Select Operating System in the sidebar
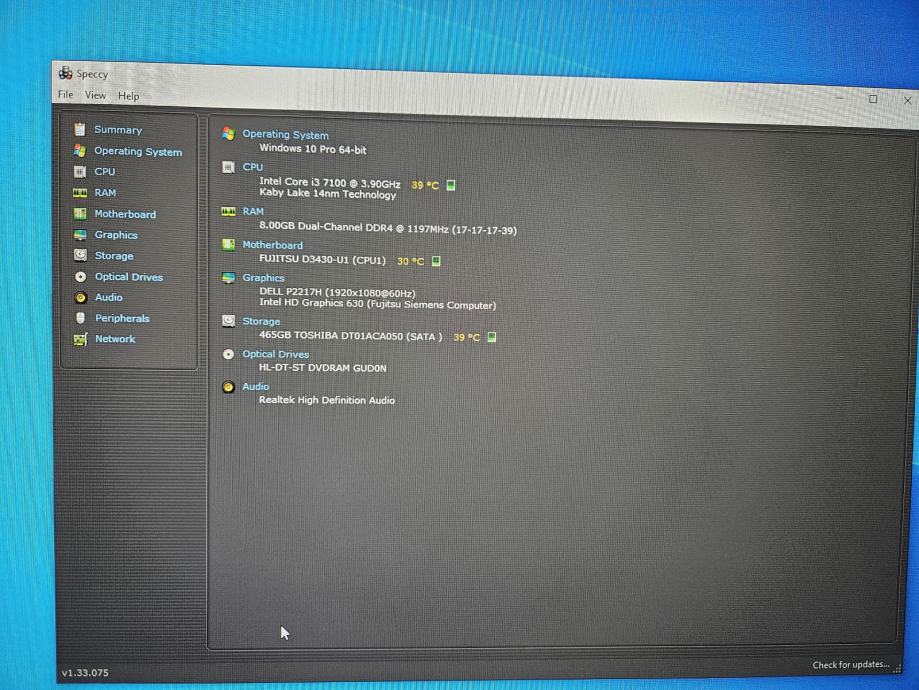The image size is (919, 690). (x=138, y=151)
